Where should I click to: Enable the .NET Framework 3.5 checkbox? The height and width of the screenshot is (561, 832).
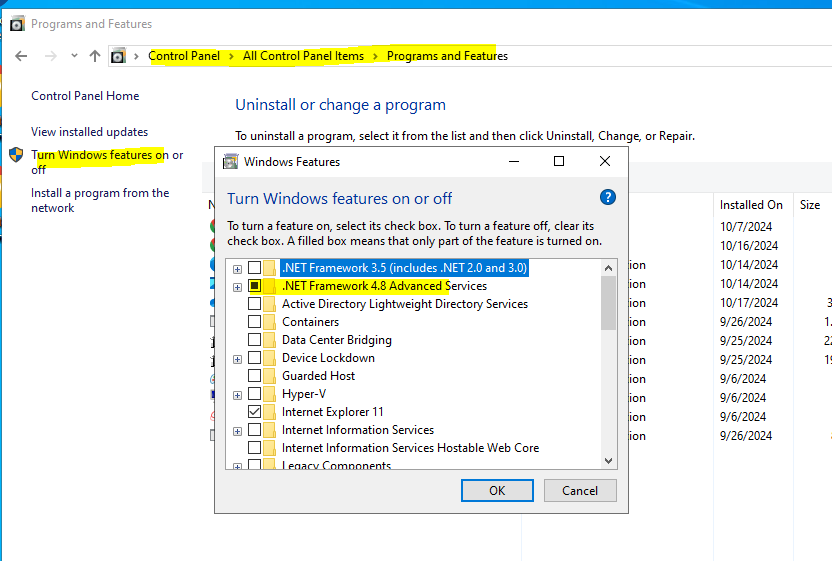coord(255,267)
